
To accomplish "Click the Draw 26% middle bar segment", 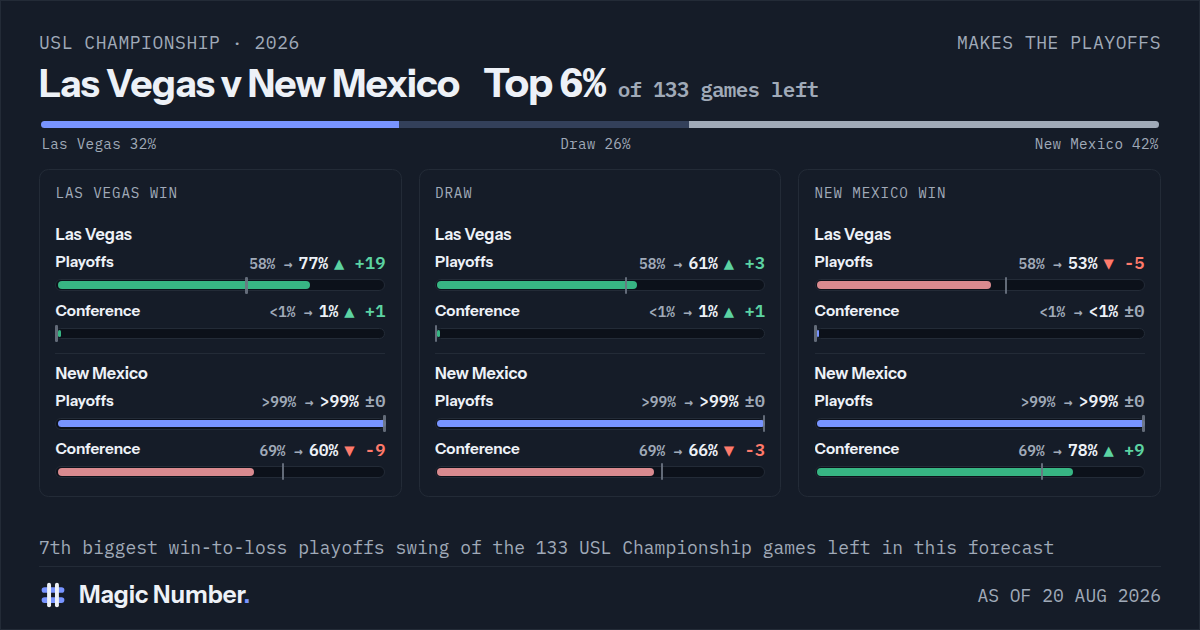I will pos(544,125).
